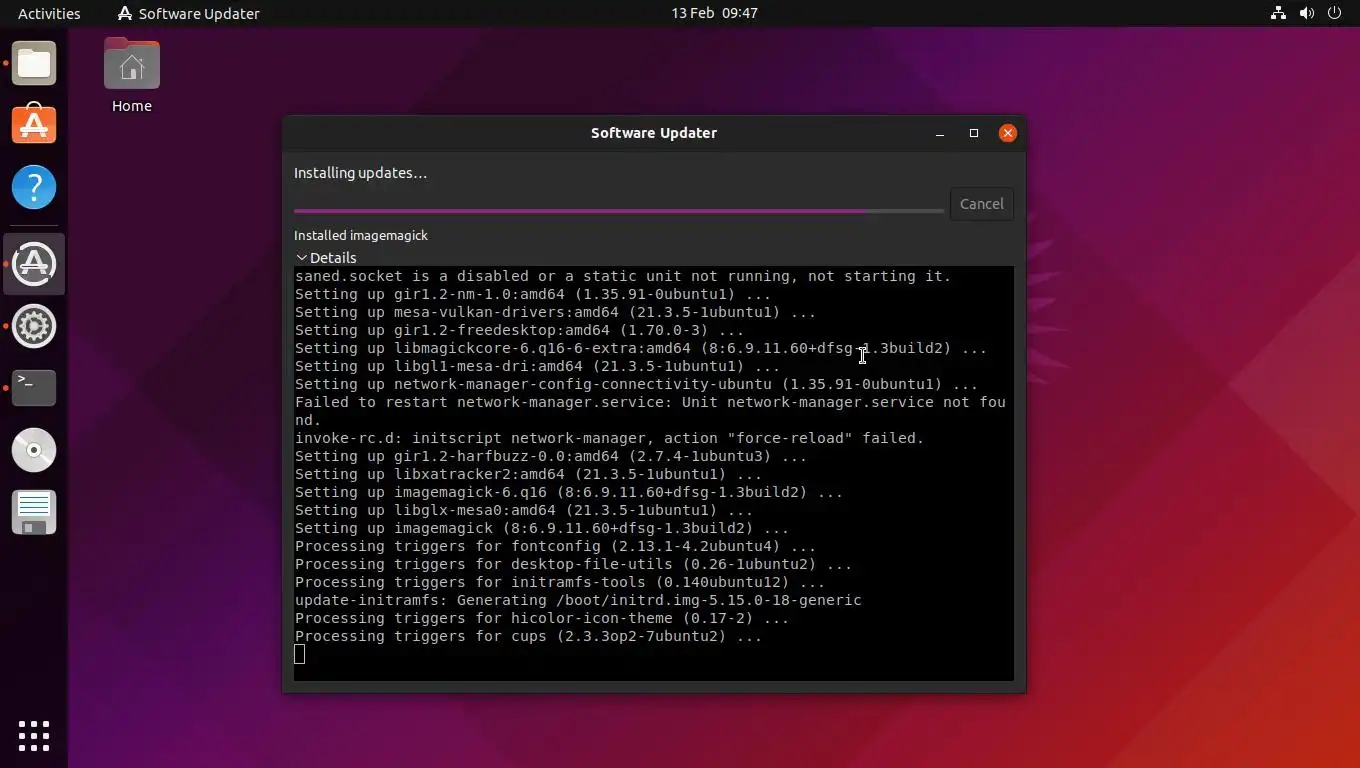Cancel the update installation
1360x768 pixels.
tap(981, 204)
